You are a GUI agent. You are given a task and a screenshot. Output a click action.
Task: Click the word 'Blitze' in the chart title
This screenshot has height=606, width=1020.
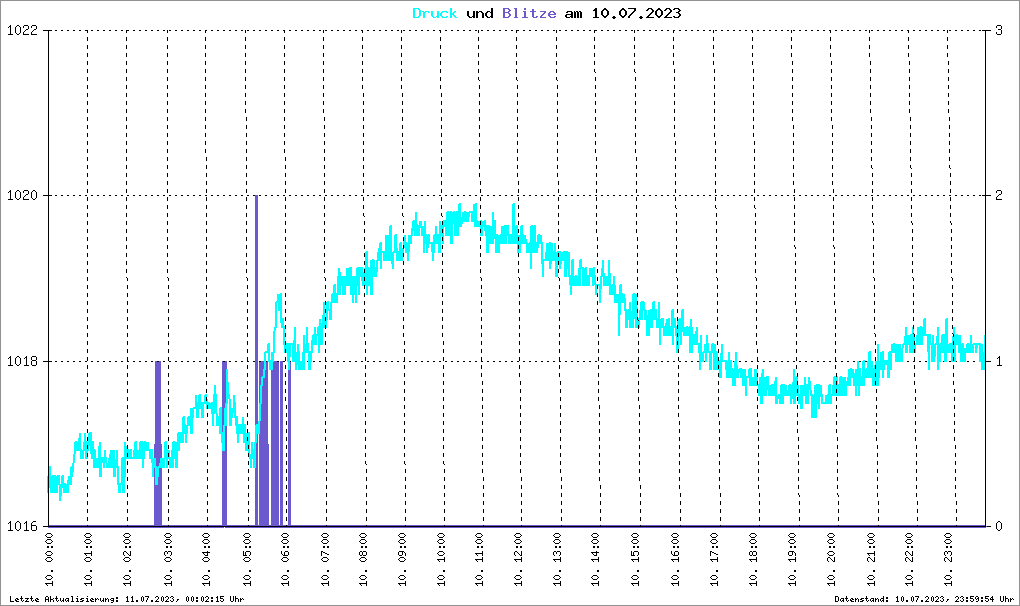coord(529,13)
